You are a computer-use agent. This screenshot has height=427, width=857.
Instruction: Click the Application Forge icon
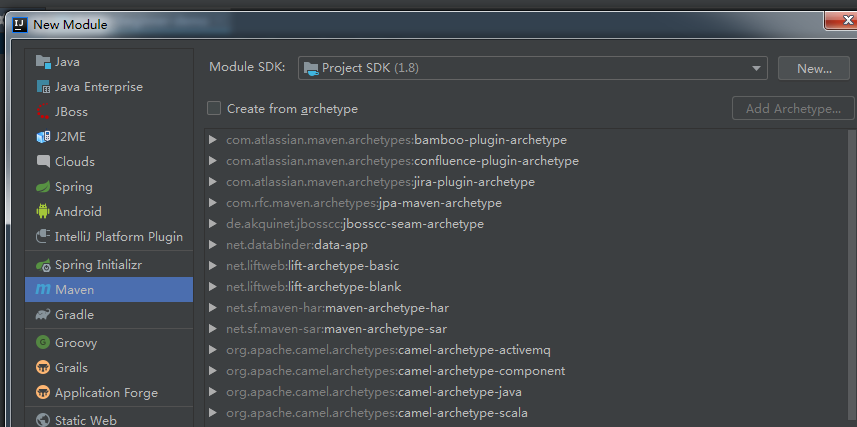[43, 393]
